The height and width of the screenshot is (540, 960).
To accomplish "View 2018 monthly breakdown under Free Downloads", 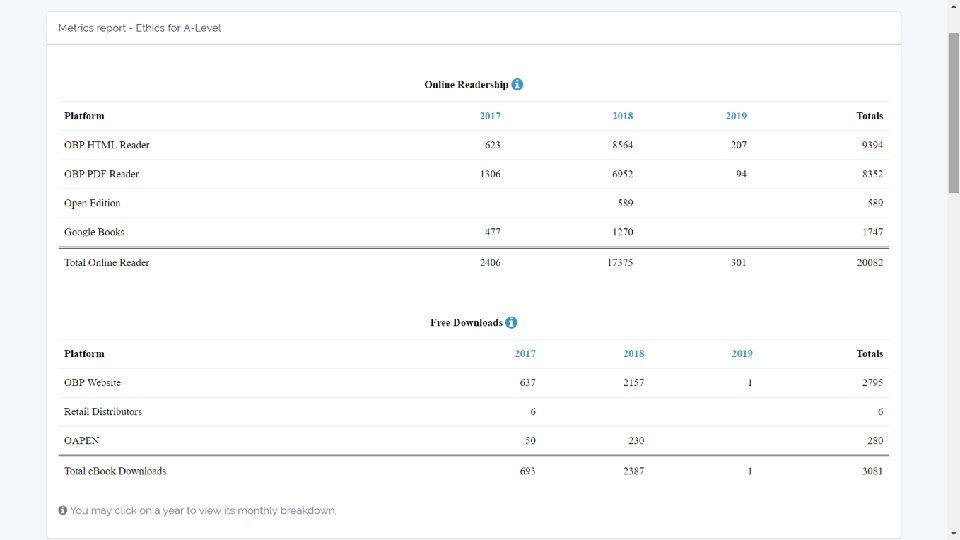I will pyautogui.click(x=633, y=354).
